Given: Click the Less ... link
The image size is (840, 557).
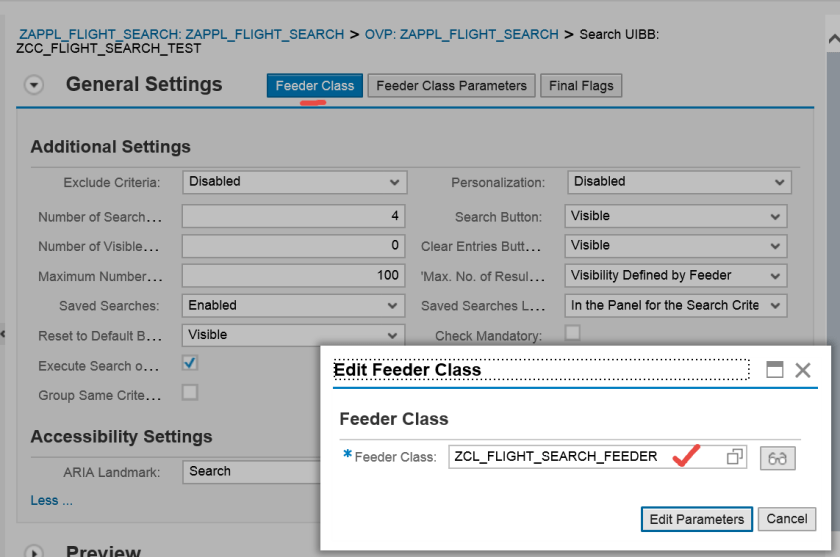Looking at the screenshot, I should 51,500.
